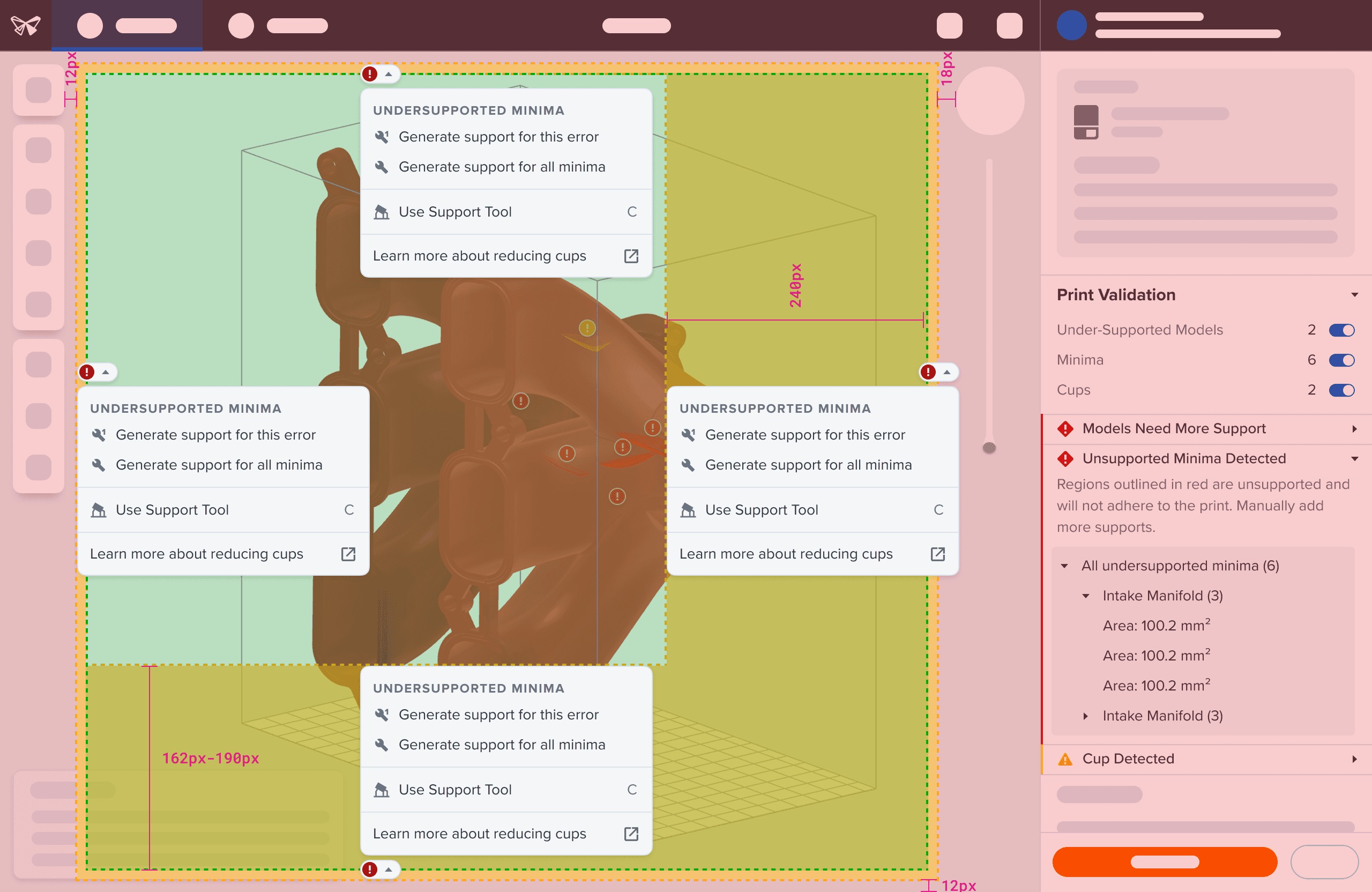Click the outlined button beside the orange button
This screenshot has width=1372, height=892.
(1324, 861)
